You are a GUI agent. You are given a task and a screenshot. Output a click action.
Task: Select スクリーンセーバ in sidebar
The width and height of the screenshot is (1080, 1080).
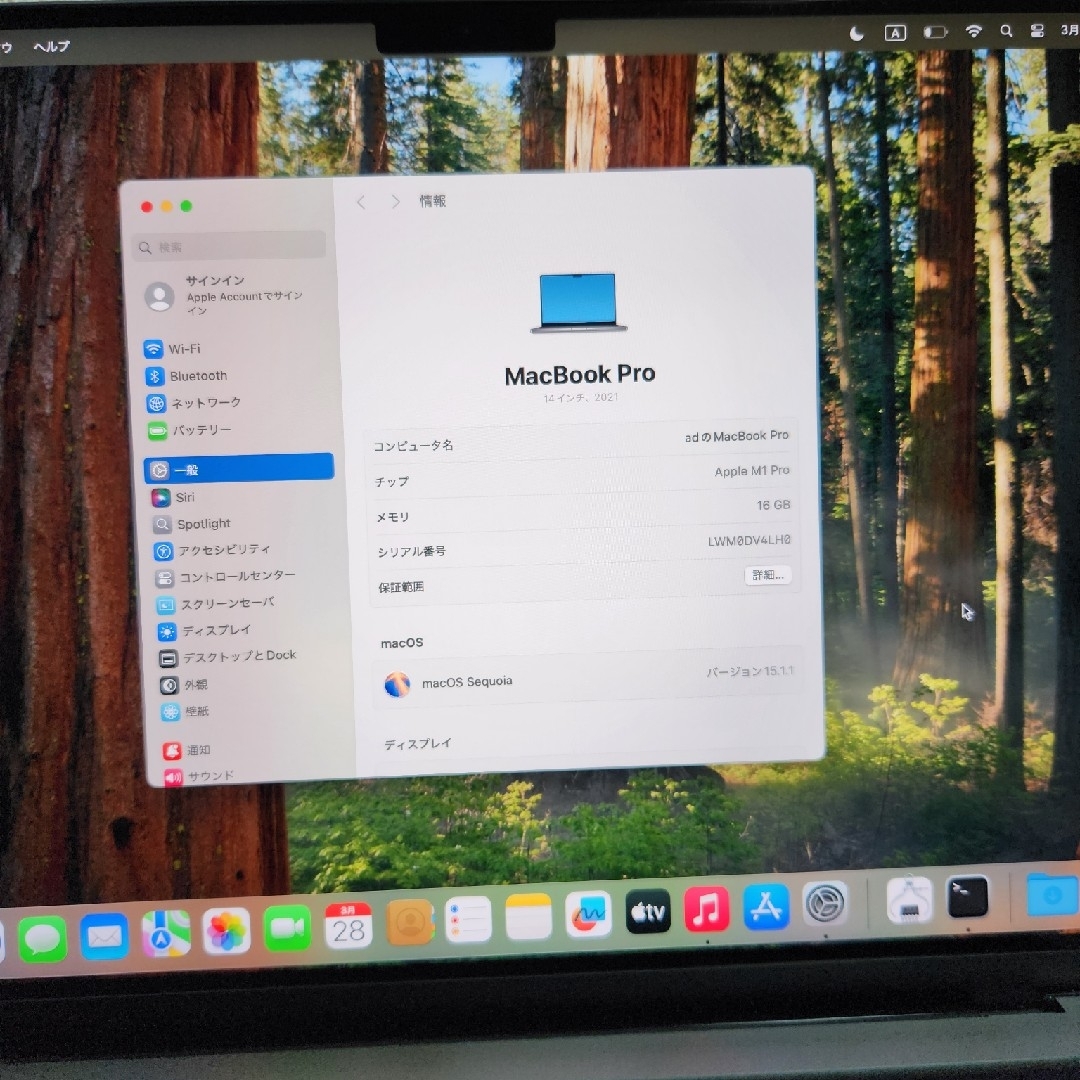tap(216, 603)
